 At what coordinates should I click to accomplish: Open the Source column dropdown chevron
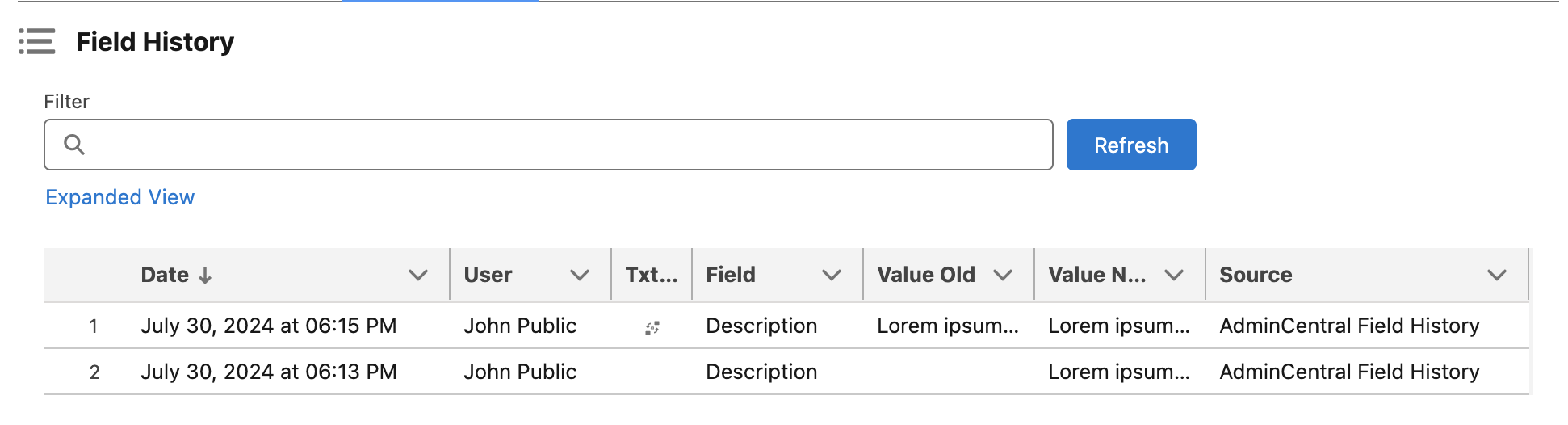[x=1497, y=276]
